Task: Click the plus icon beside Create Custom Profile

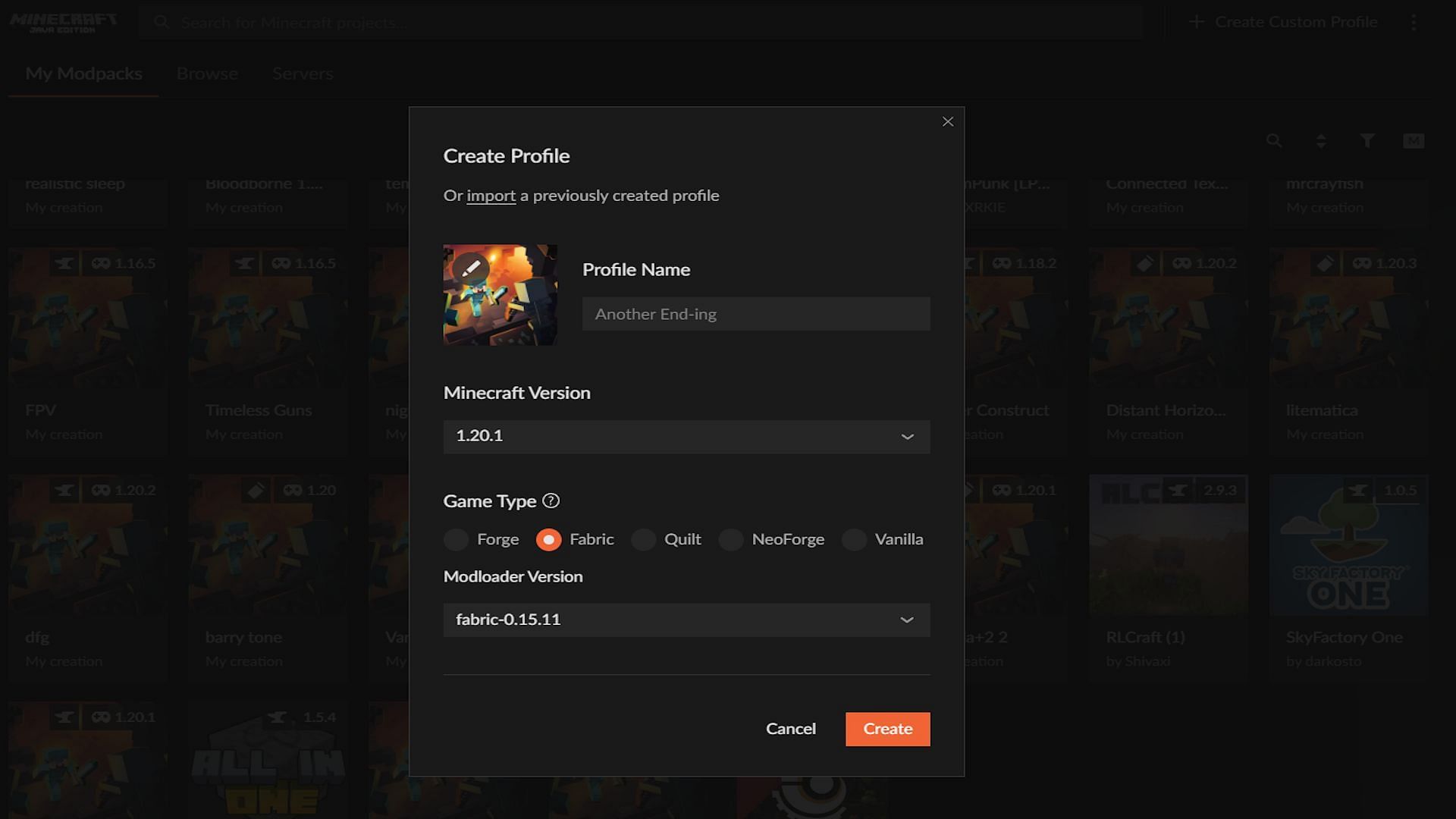Action: [x=1197, y=22]
